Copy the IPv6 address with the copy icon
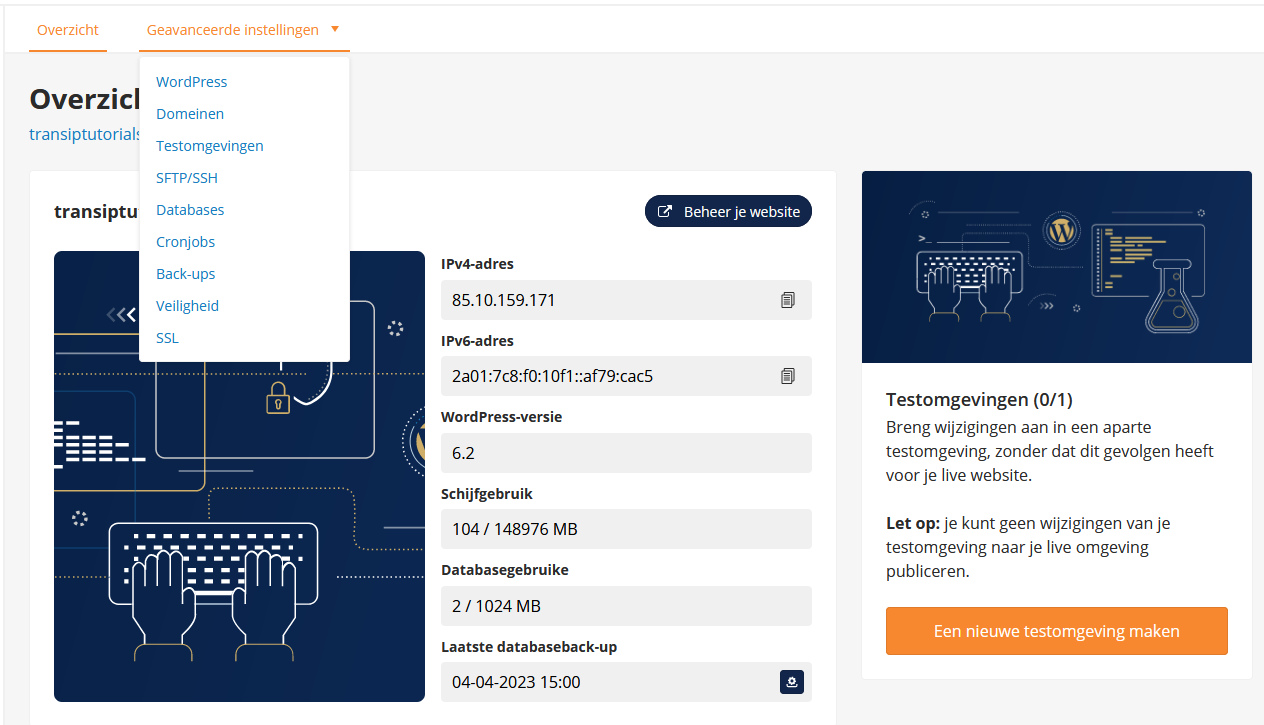Image resolution: width=1264 pixels, height=725 pixels. coord(788,376)
